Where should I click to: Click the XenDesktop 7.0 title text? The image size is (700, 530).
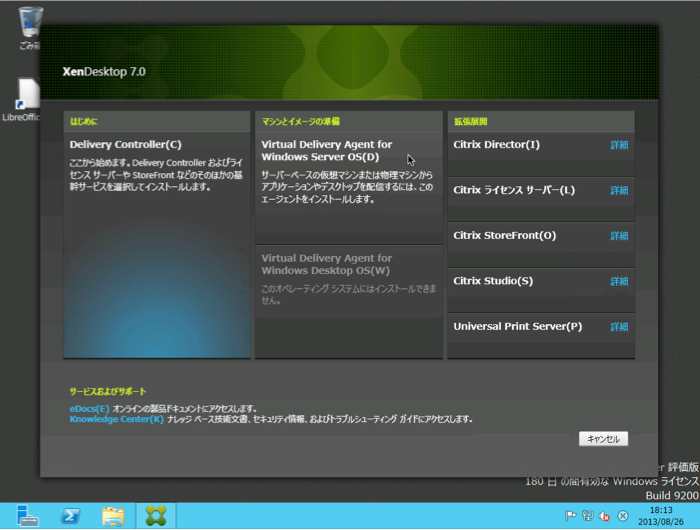104,72
